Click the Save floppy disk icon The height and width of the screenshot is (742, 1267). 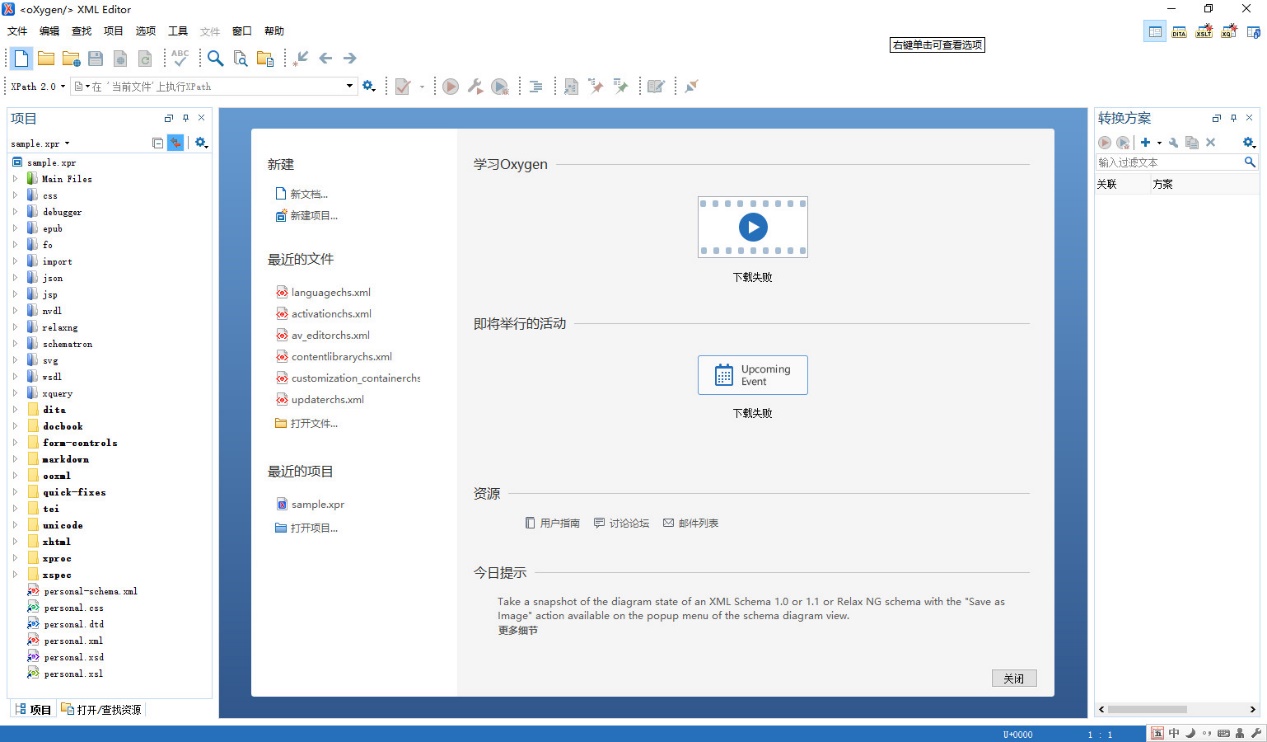point(96,58)
